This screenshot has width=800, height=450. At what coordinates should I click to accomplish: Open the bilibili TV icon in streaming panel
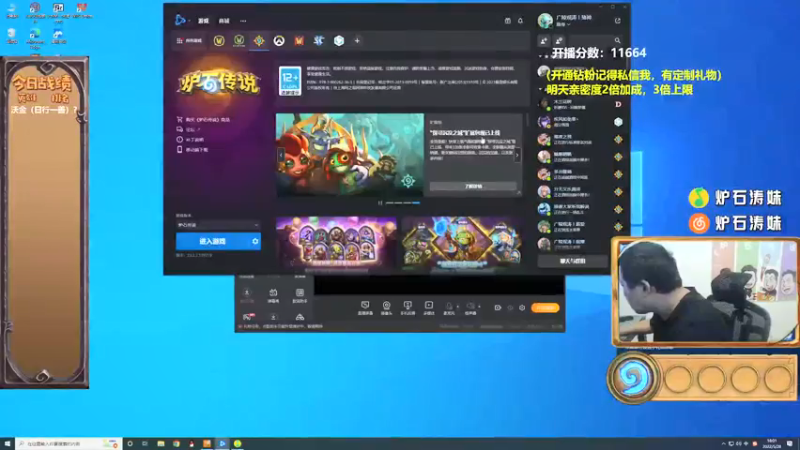[273, 295]
